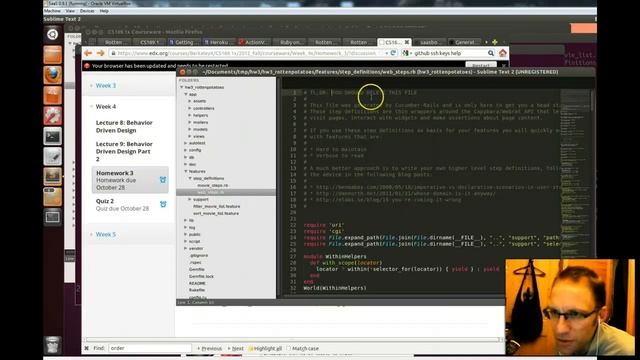Screen dimensions: 640x360
Task: Switch to the ActionV... Firefox tab
Action: click(253, 42)
